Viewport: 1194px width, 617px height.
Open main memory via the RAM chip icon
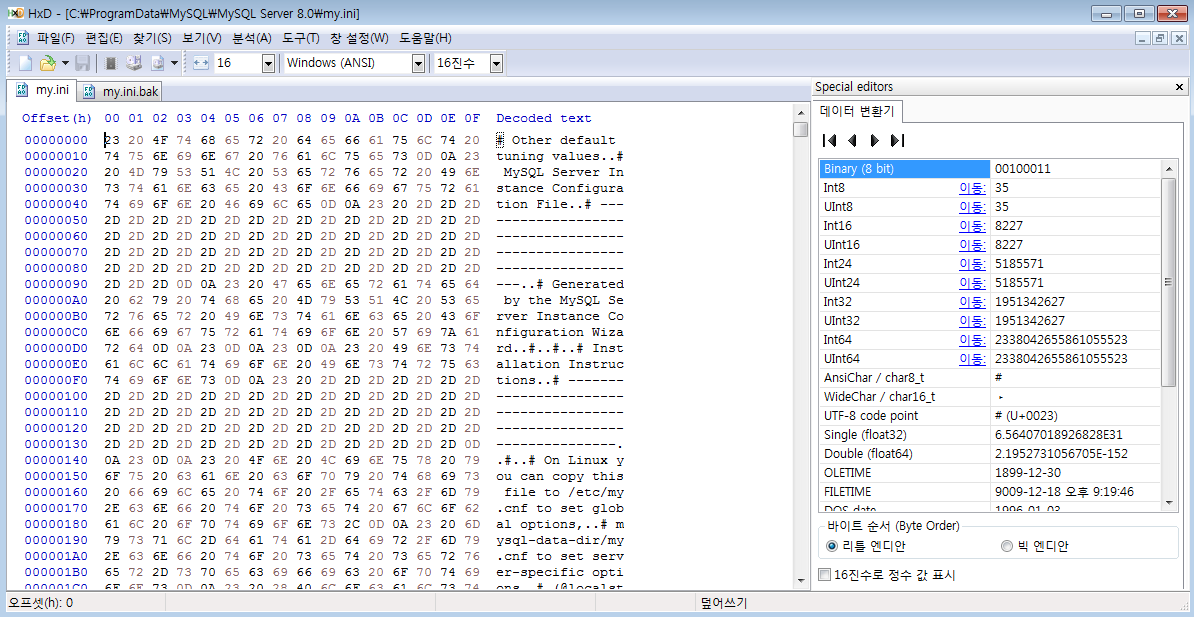tap(111, 63)
